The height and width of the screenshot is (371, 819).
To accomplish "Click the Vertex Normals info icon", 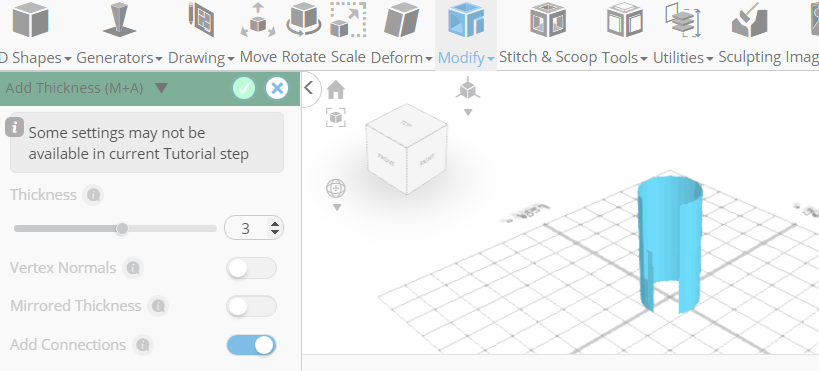I will coord(133,268).
